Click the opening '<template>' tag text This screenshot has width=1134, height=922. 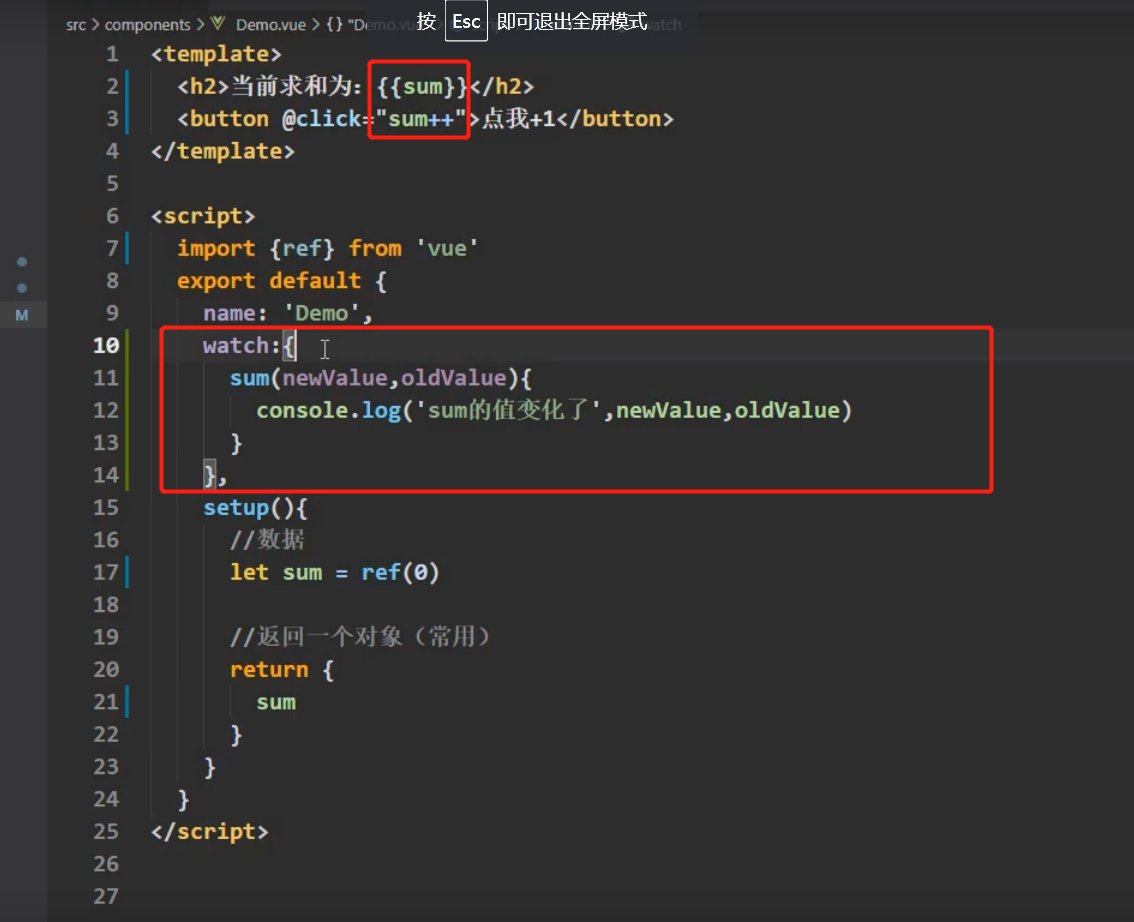tap(216, 54)
